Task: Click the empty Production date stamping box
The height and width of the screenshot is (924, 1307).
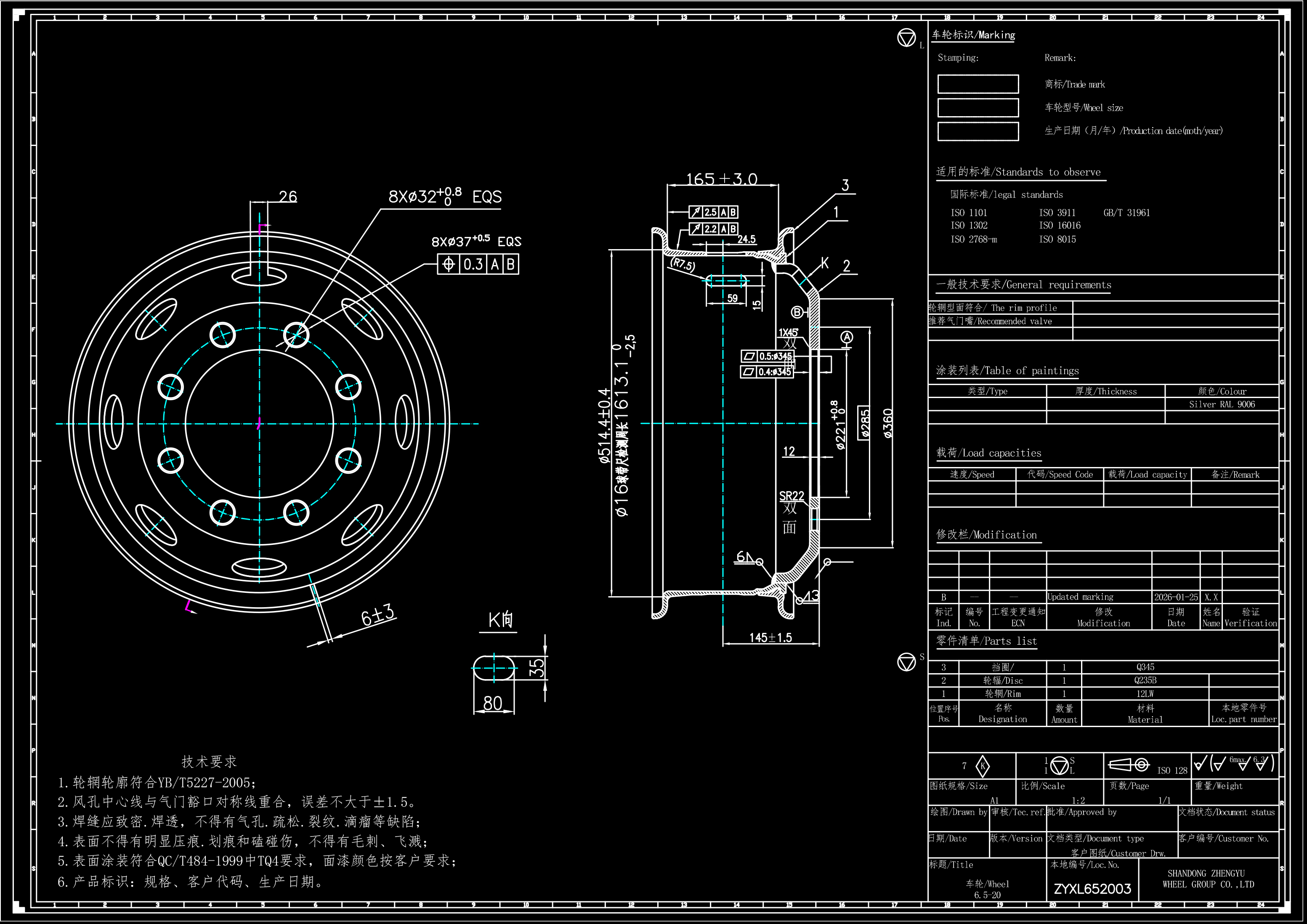Action: click(x=978, y=131)
